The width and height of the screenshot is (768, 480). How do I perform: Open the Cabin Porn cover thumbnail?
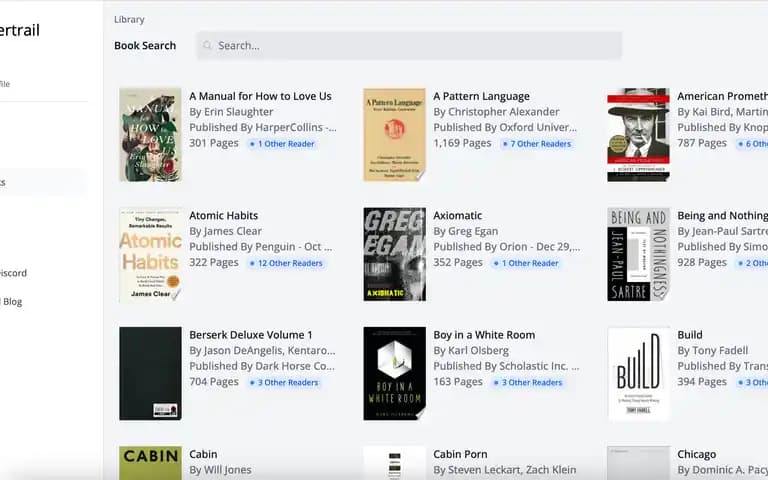(394, 463)
